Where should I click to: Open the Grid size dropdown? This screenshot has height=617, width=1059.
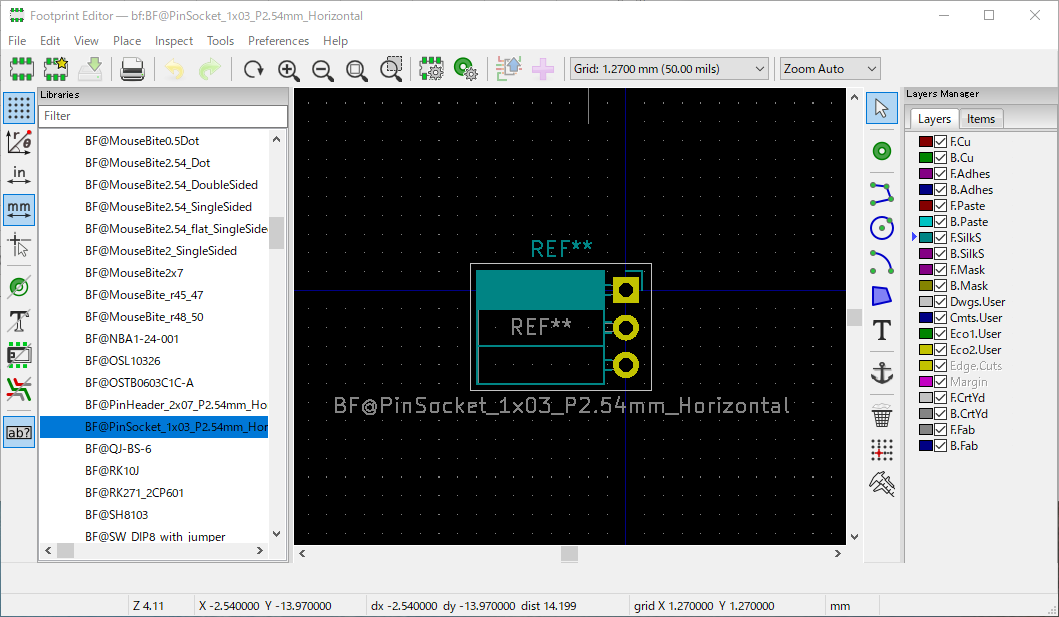[x=669, y=69]
